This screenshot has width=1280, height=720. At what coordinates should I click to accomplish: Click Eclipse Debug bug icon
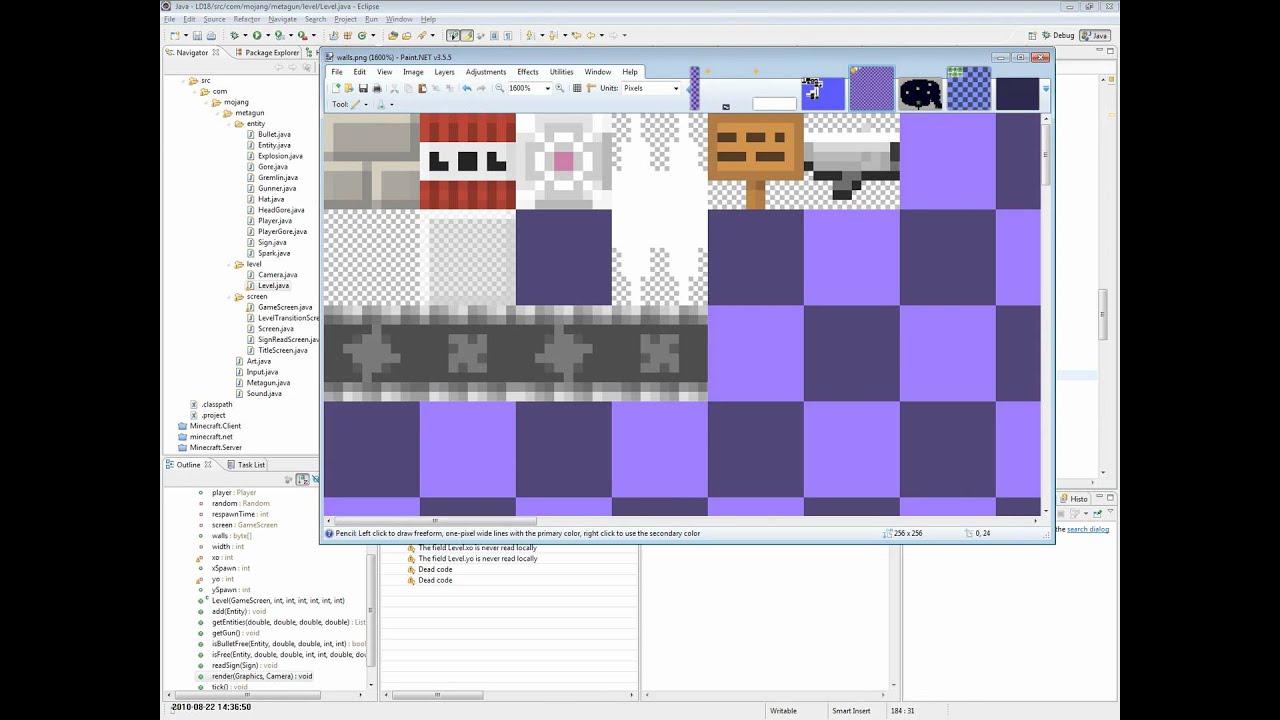234,35
